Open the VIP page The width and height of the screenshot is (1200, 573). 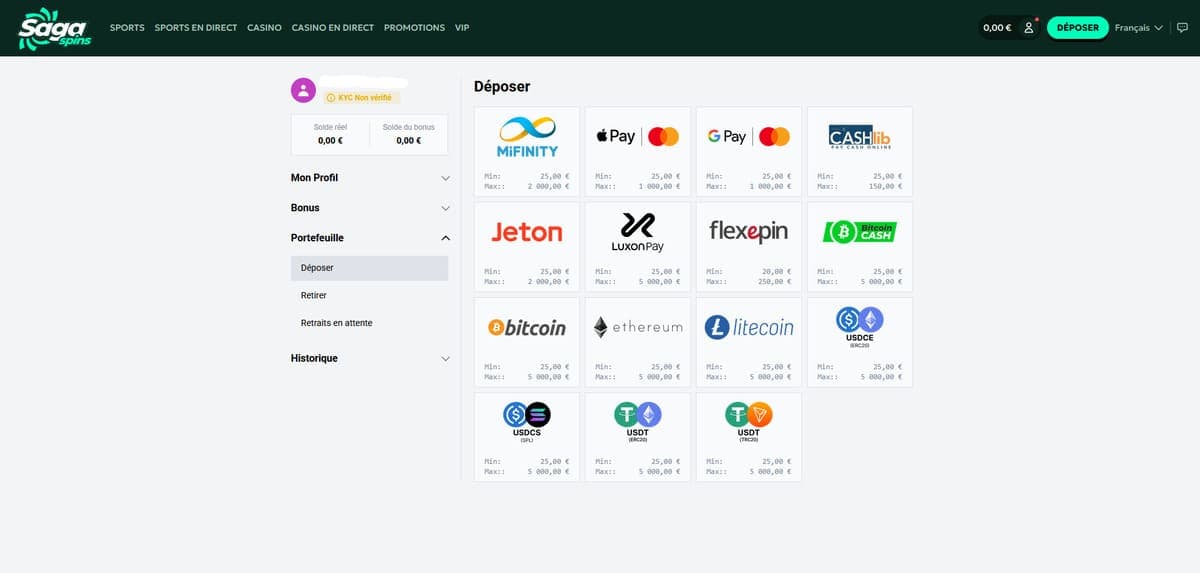tap(462, 28)
